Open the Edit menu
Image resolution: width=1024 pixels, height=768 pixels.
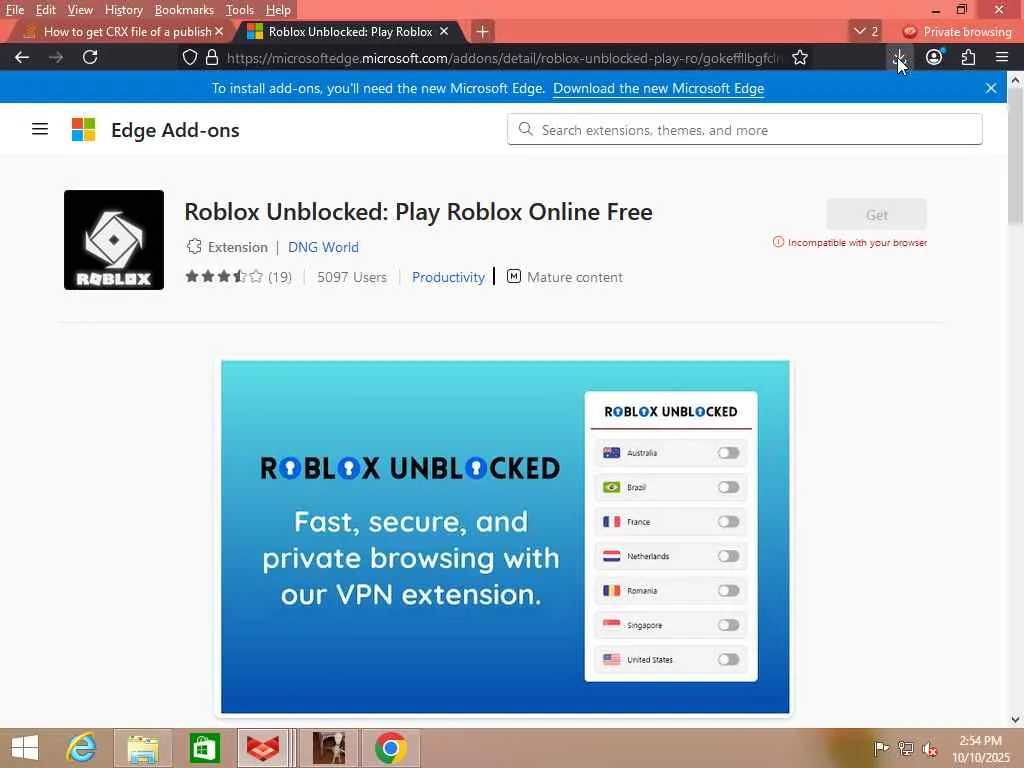pos(46,10)
